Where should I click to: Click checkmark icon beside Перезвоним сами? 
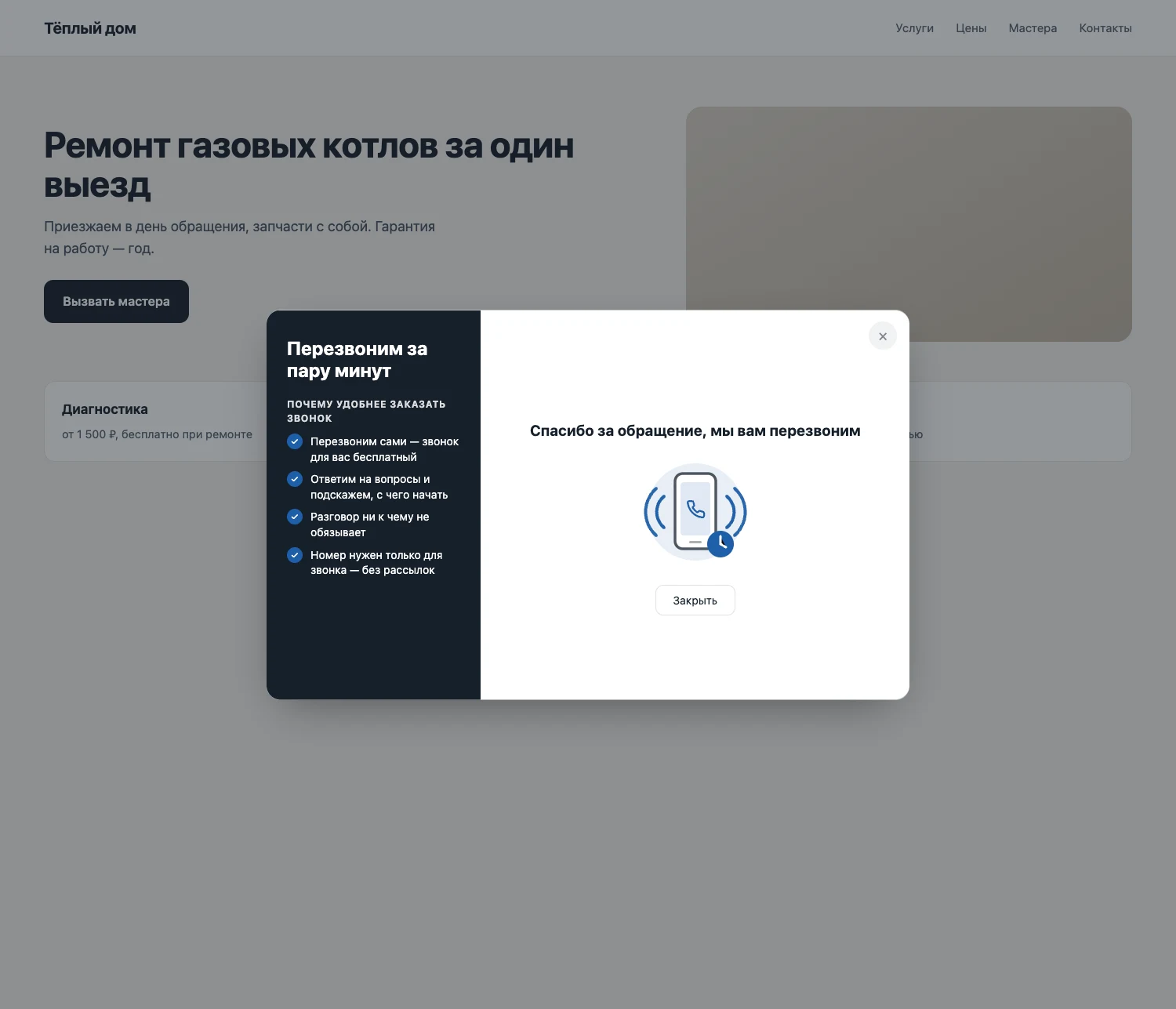[x=295, y=441]
